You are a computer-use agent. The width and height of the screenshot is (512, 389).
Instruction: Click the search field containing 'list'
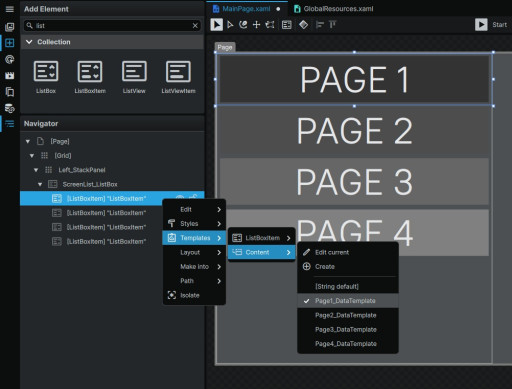click(112, 26)
